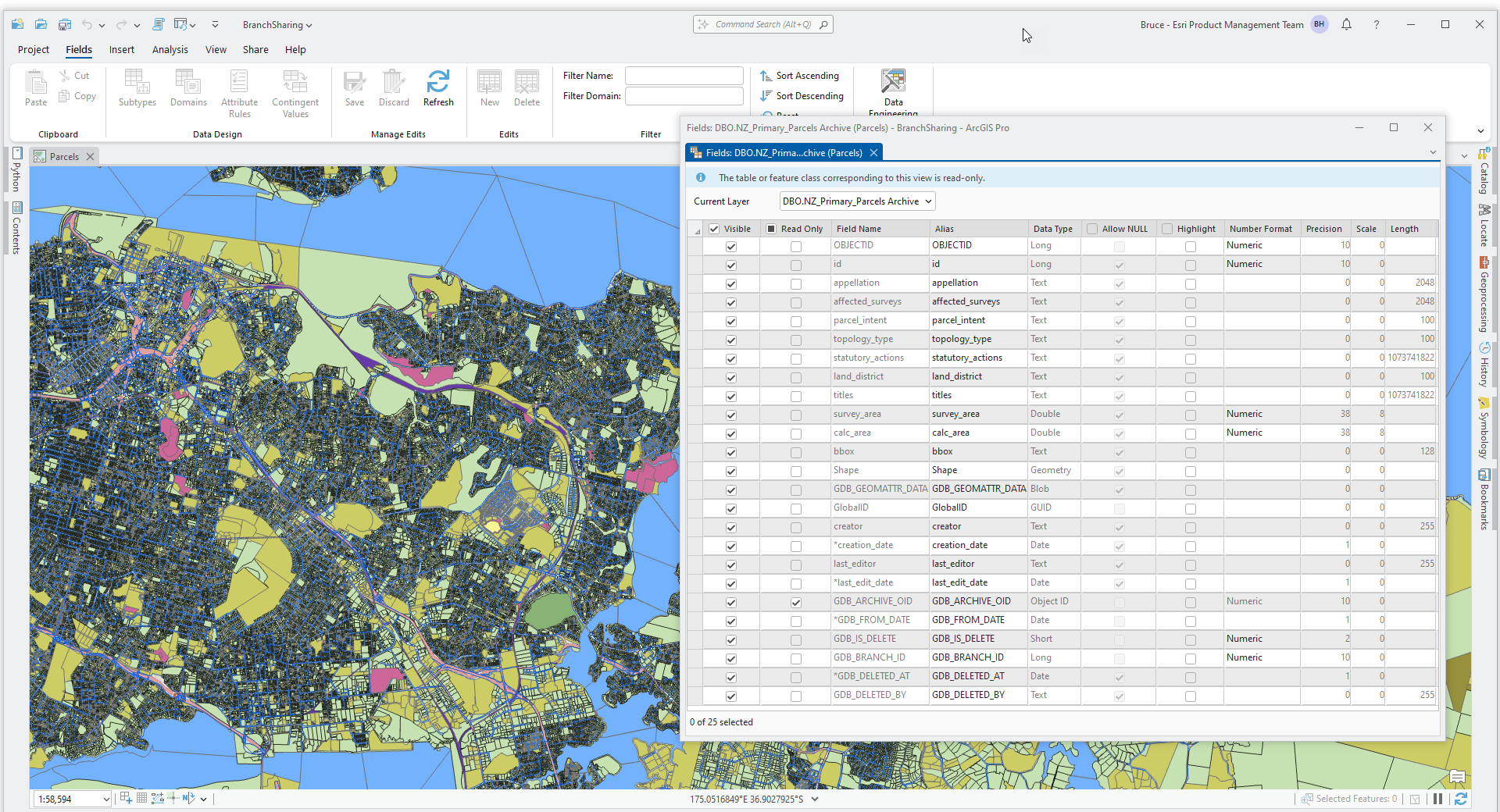
Task: Open the Data Engineering tool
Action: click(x=893, y=86)
